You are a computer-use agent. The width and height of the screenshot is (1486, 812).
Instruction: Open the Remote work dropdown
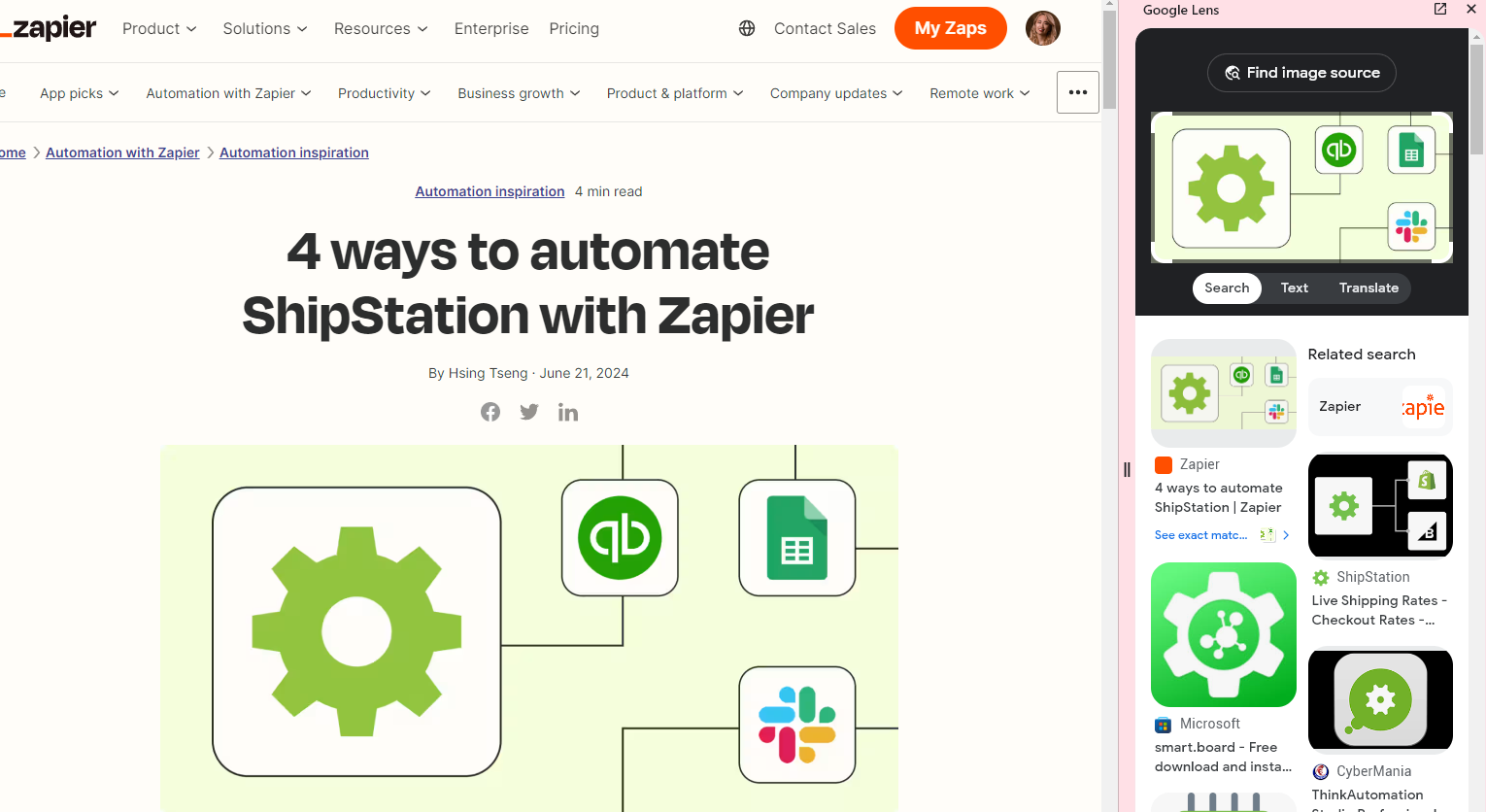pyautogui.click(x=980, y=93)
